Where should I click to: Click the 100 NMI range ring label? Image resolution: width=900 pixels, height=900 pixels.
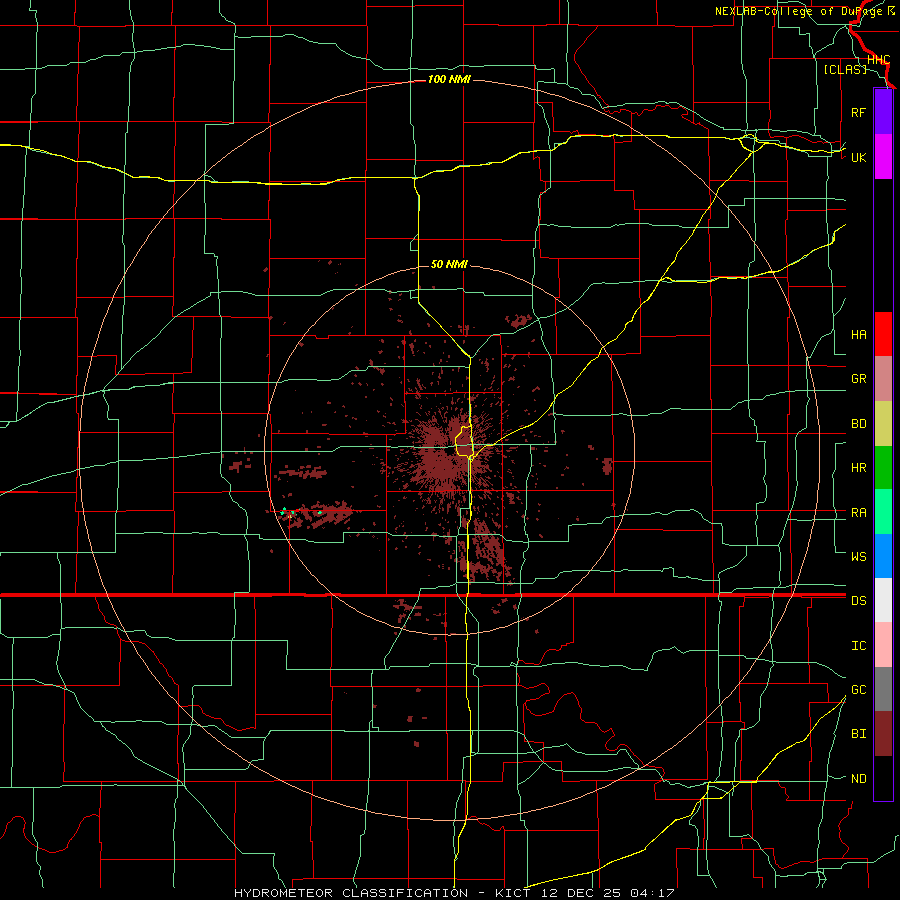449,79
